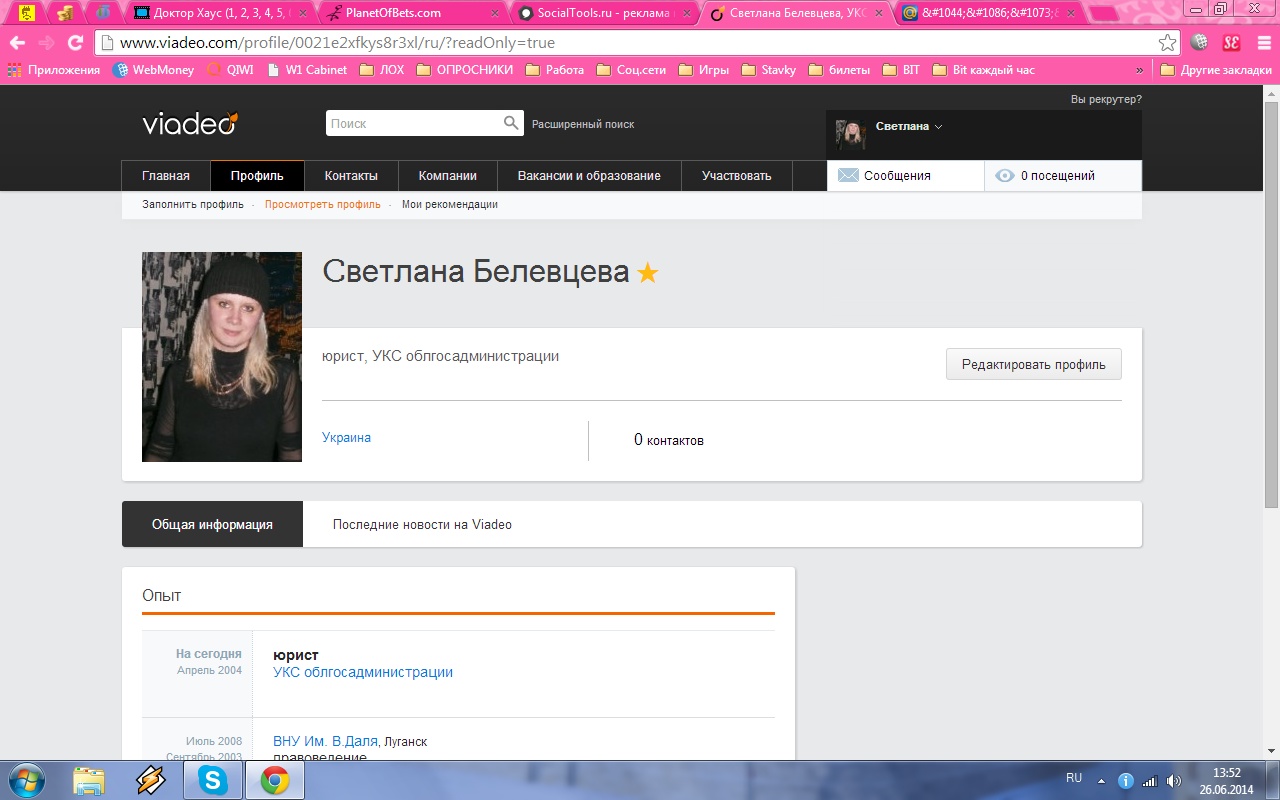Bookmark page with the star icon in address bar
Screen dimensions: 1280x800
1167,43
